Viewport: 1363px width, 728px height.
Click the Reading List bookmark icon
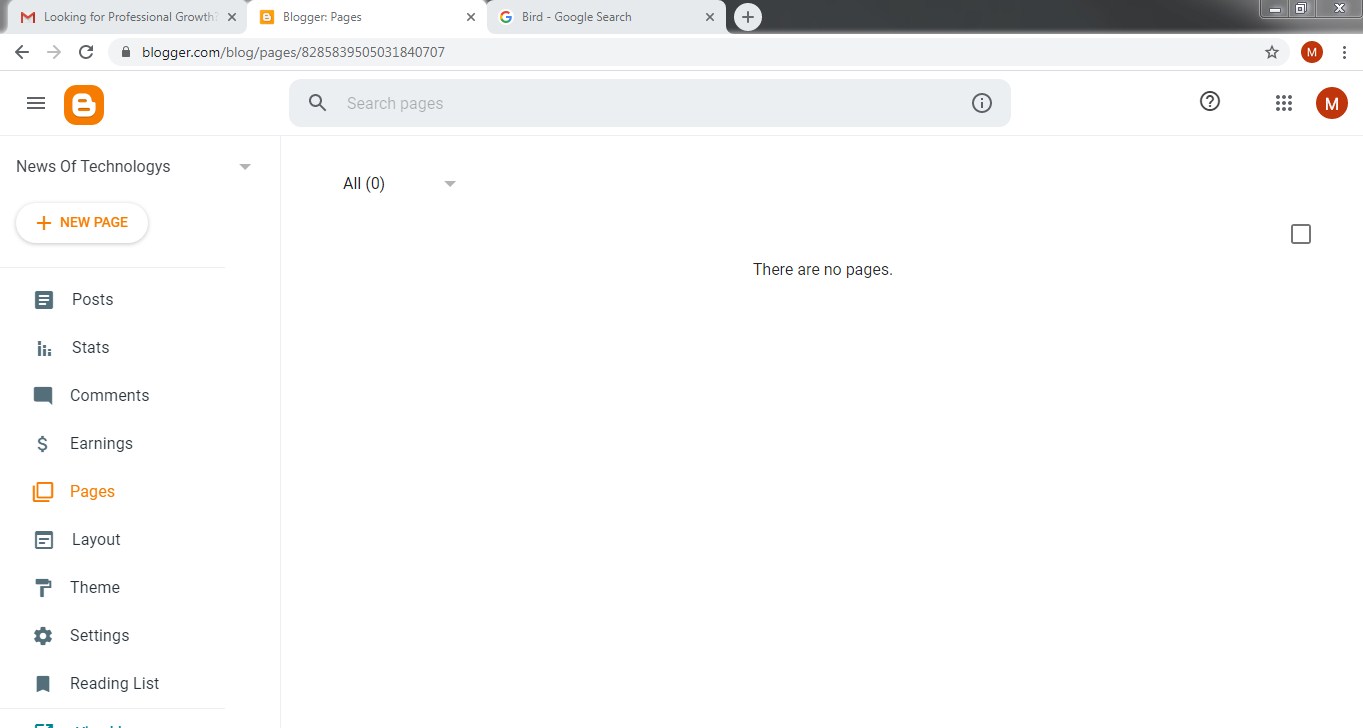point(43,684)
